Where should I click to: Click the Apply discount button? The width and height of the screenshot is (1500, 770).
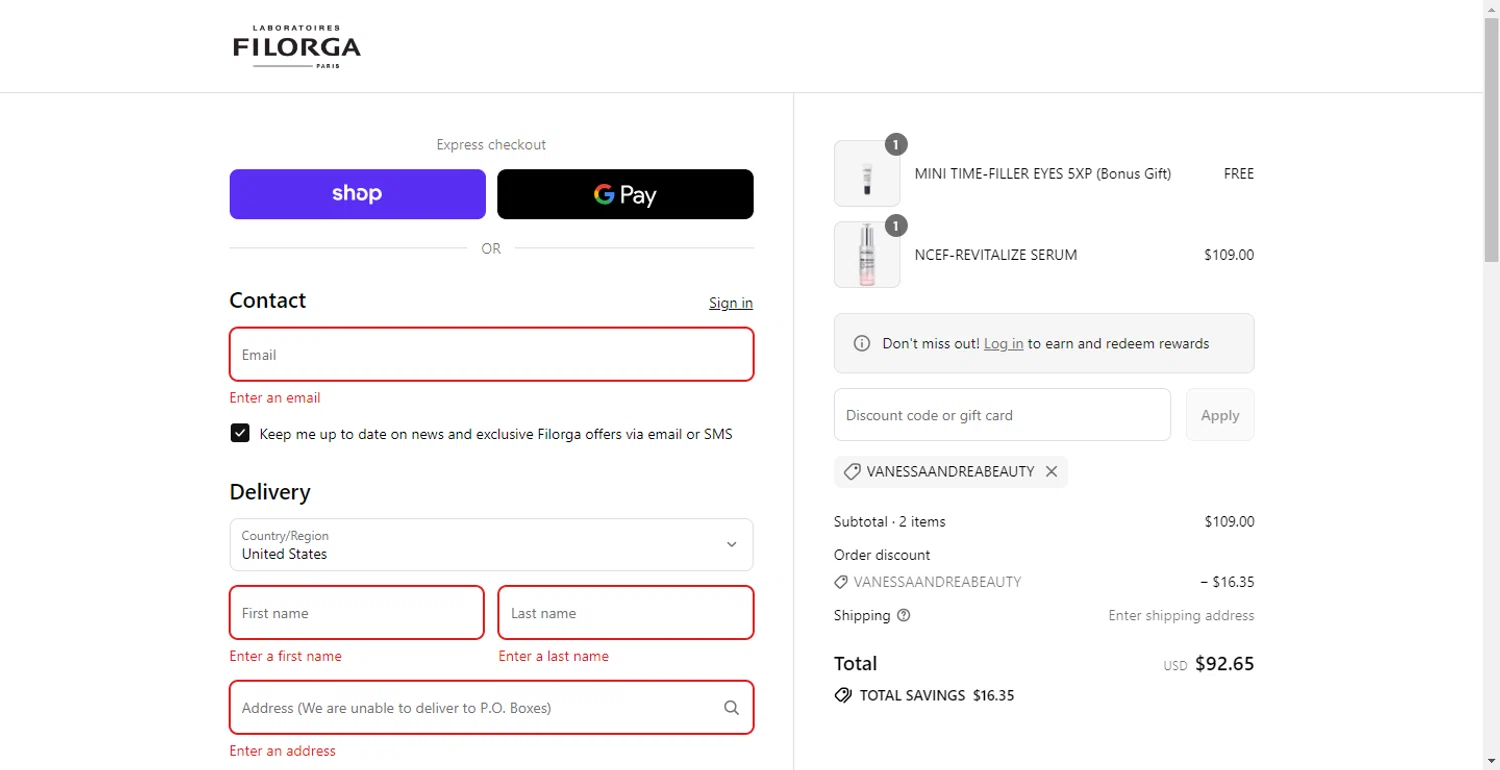pos(1220,414)
